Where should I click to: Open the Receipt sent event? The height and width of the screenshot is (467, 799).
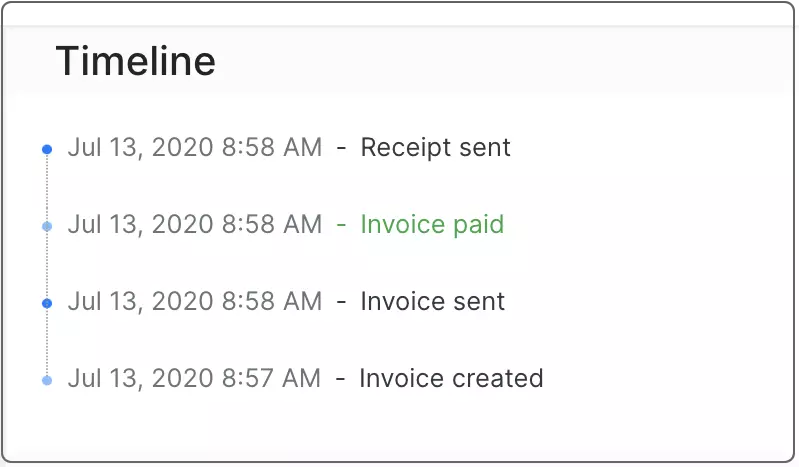435,148
